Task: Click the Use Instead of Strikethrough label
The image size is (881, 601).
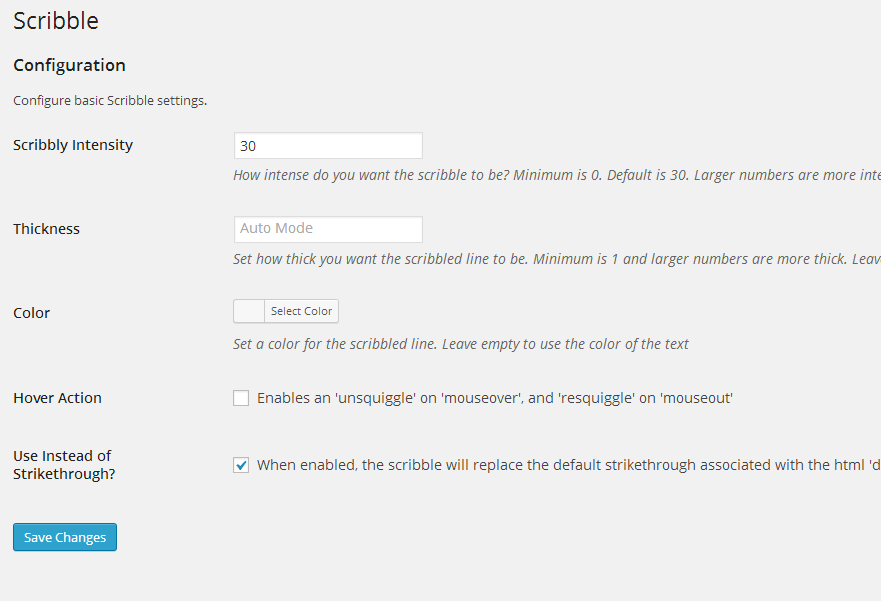Action: pos(63,465)
